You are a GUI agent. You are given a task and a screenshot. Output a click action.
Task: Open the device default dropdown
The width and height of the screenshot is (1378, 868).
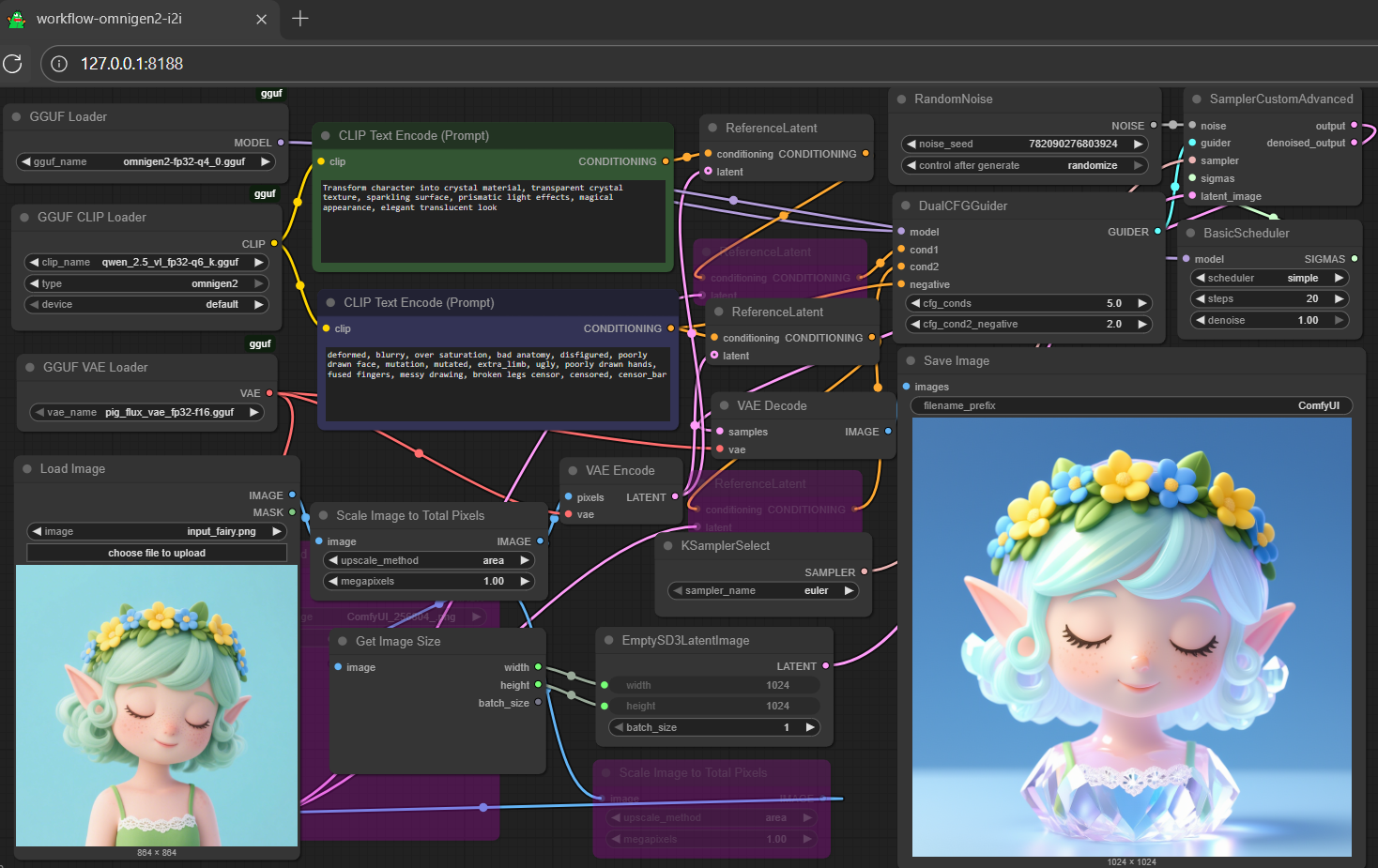coord(145,304)
